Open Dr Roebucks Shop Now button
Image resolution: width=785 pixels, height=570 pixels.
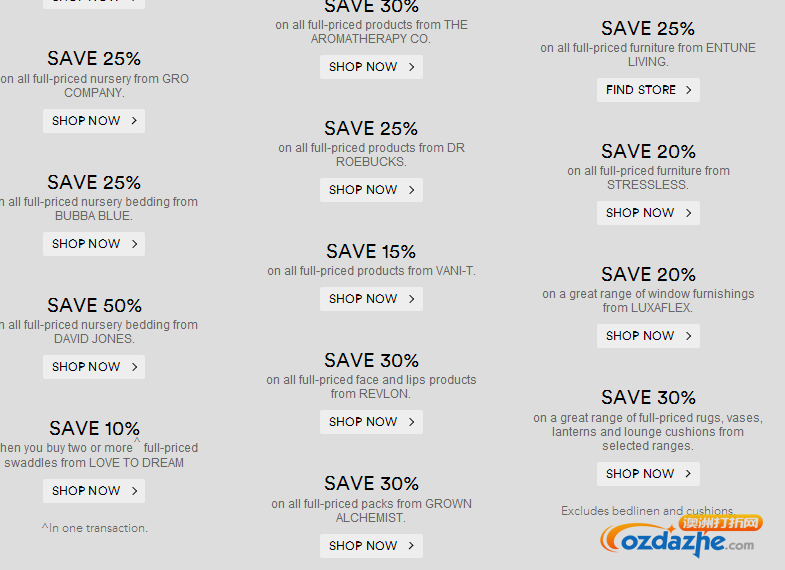[371, 190]
